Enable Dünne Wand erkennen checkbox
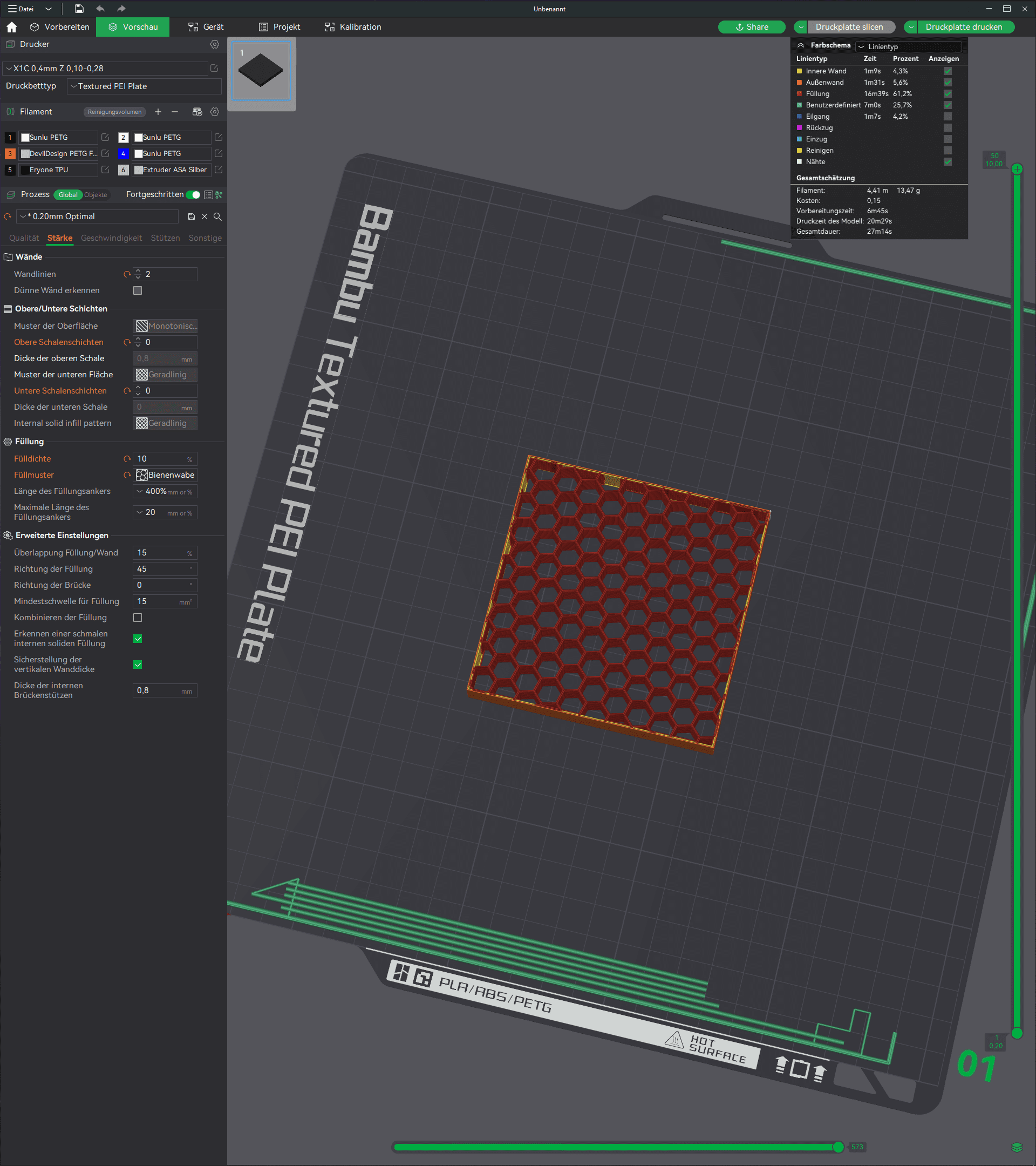 (x=138, y=290)
